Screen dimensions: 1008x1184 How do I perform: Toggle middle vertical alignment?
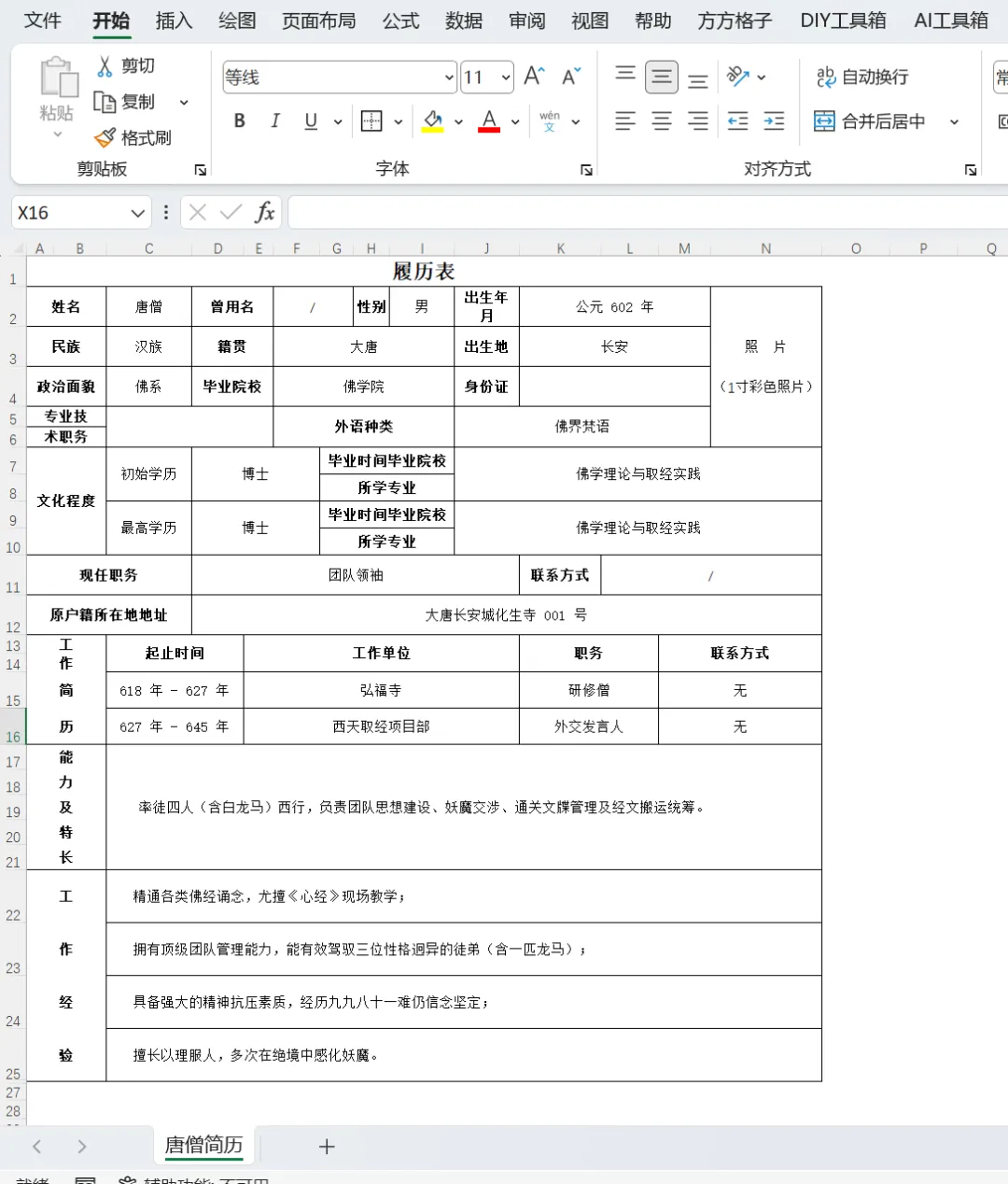tap(662, 76)
